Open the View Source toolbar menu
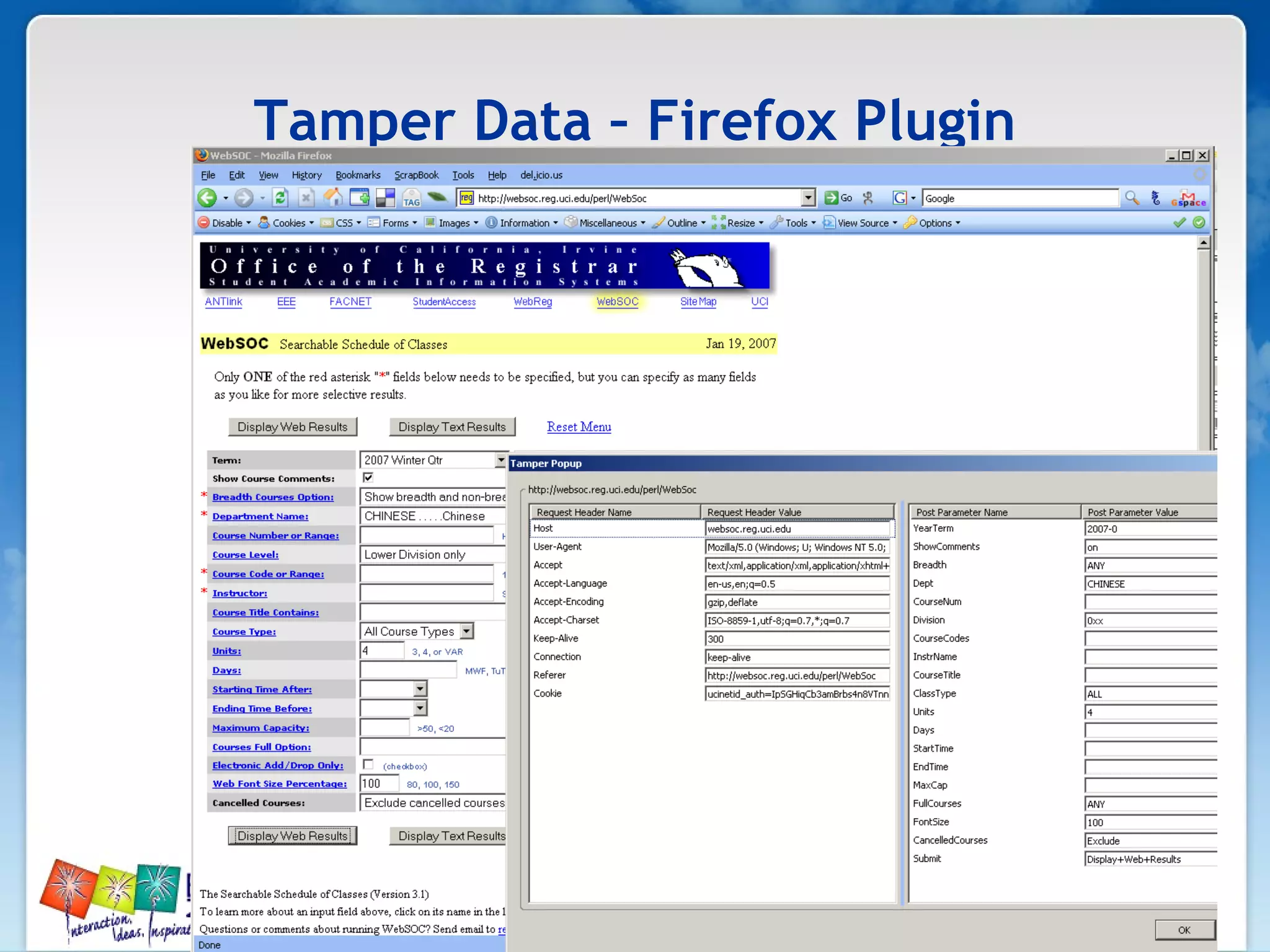1270x952 pixels. tap(860, 223)
